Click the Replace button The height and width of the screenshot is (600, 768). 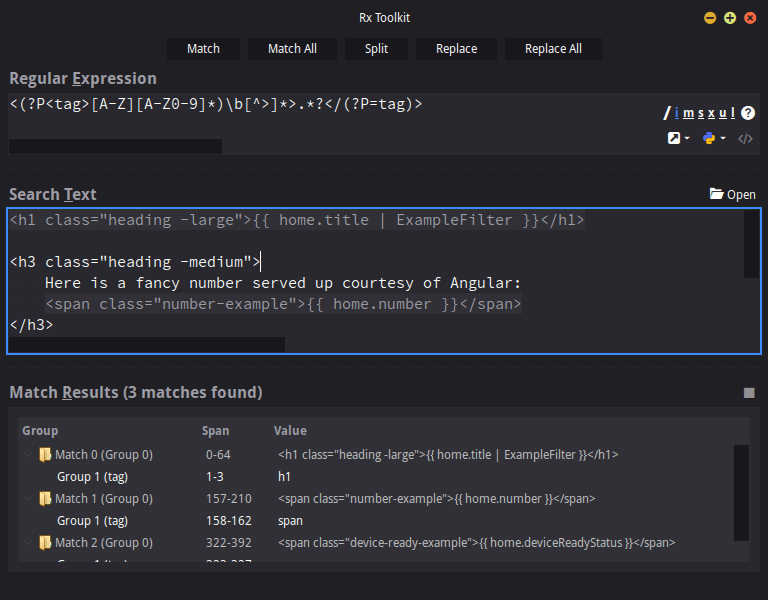click(456, 49)
